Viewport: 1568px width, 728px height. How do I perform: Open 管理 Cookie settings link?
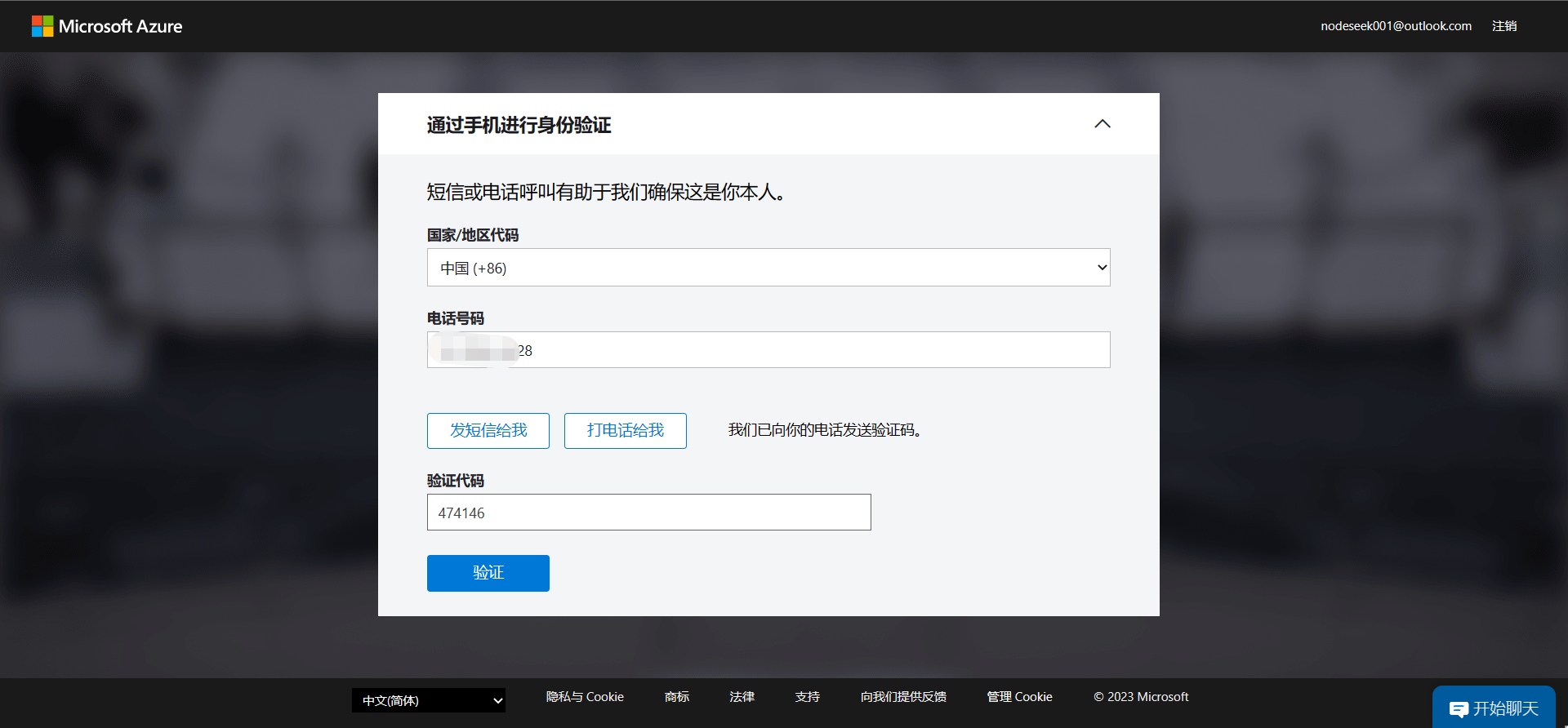pyautogui.click(x=1019, y=697)
